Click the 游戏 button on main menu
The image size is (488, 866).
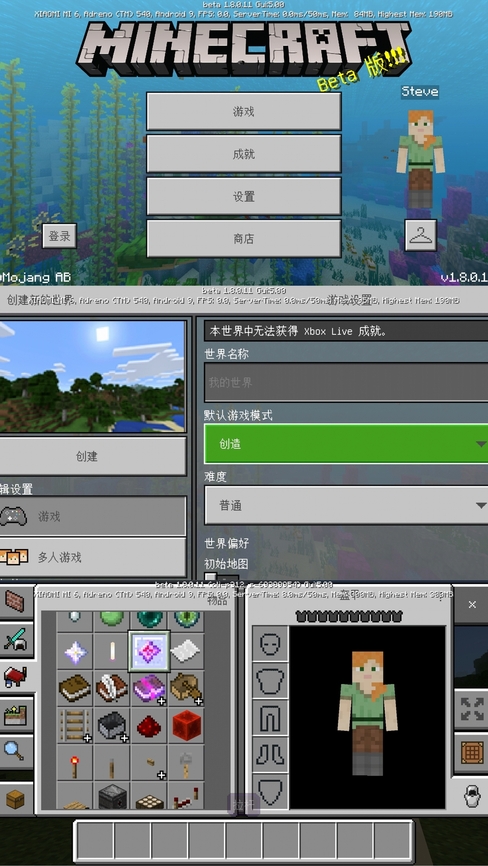click(243, 112)
